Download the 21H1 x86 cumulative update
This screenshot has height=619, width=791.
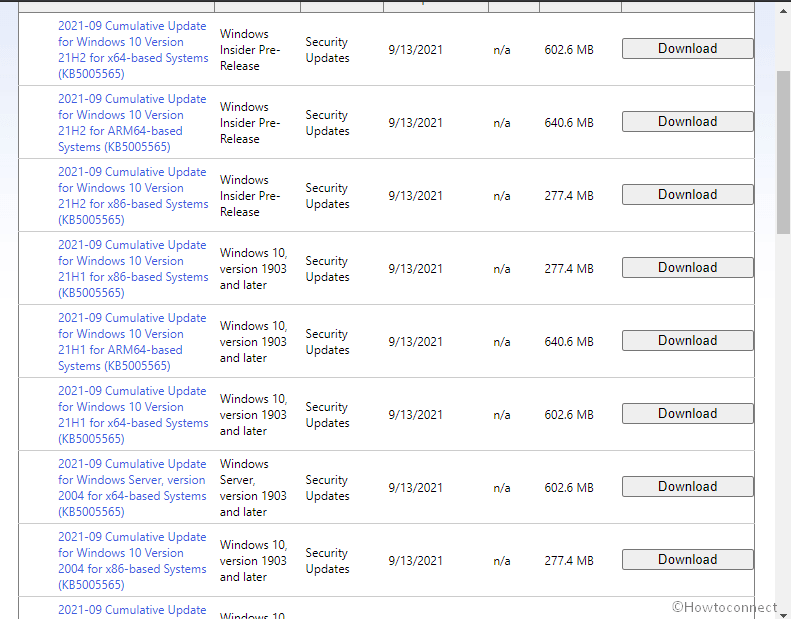click(x=687, y=268)
